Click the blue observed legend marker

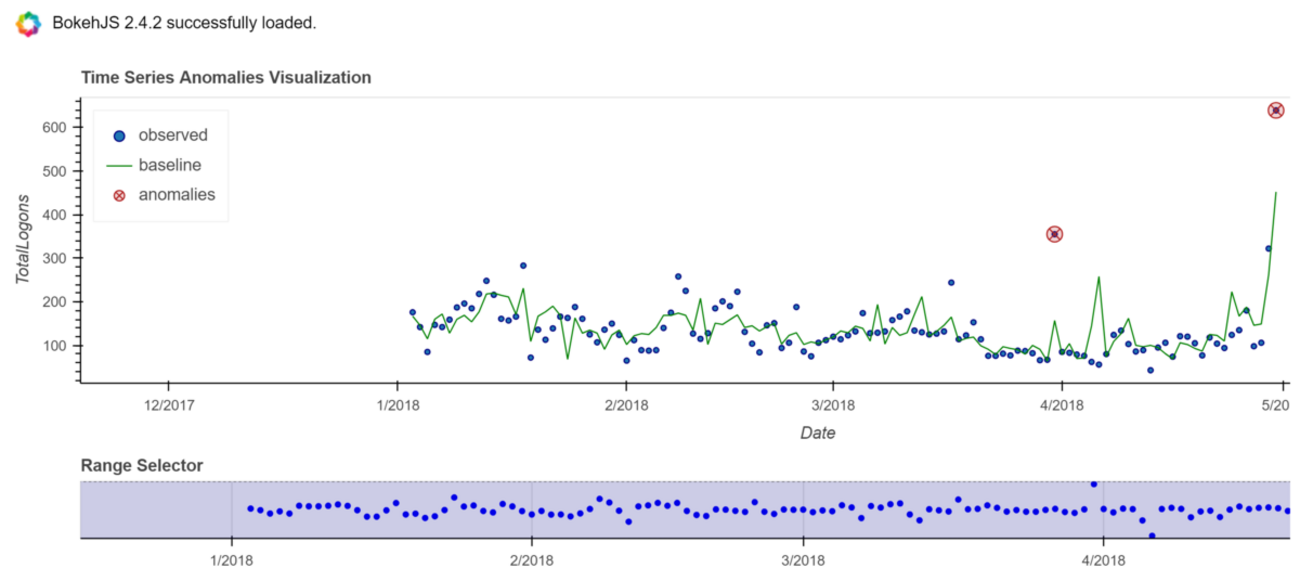point(119,136)
